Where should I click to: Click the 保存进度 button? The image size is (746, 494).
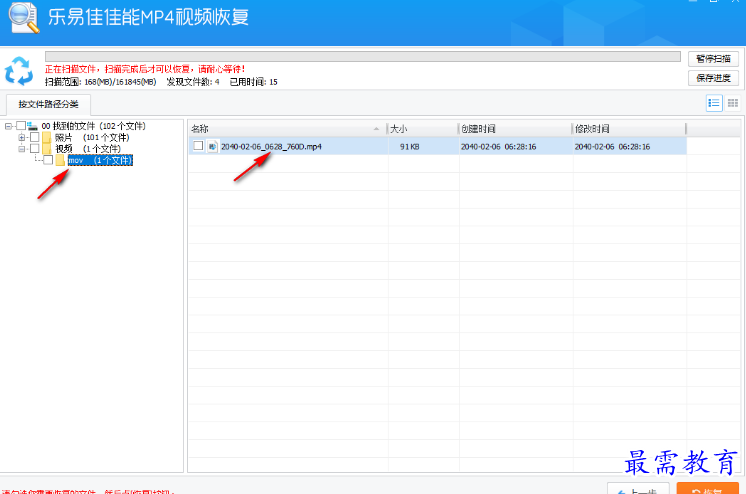(x=713, y=78)
